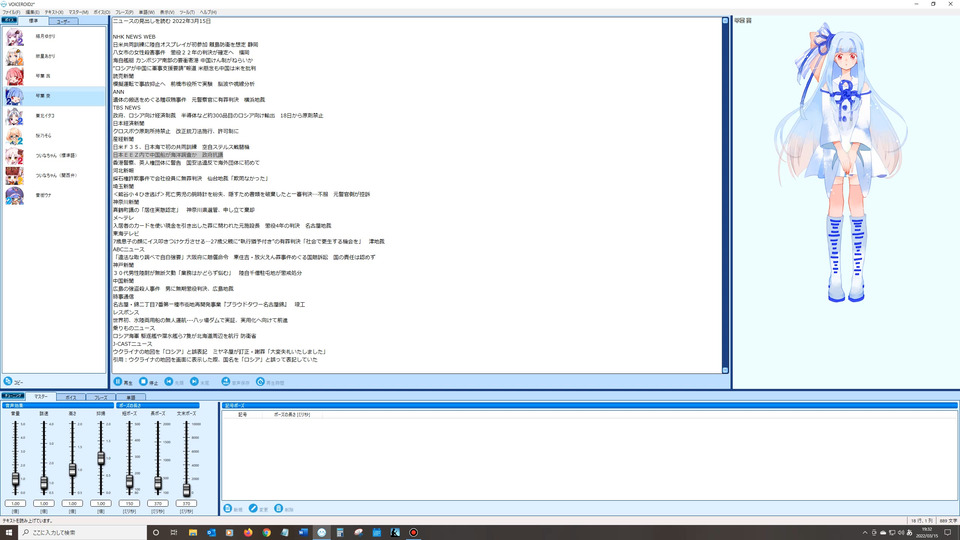The image size is (960, 540).
Task: Open the マスター menu
Action: point(78,12)
